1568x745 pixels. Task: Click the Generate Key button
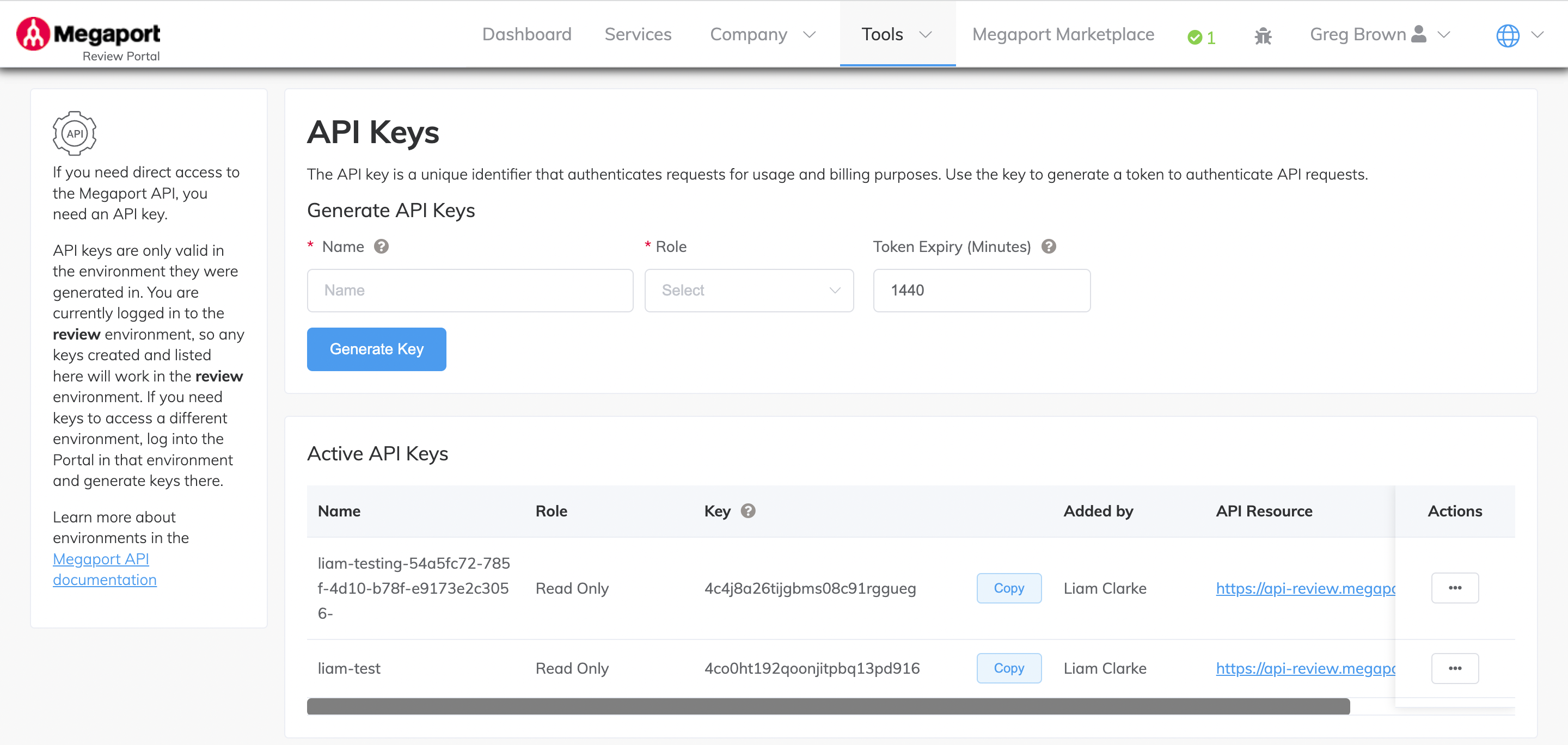[x=376, y=349]
